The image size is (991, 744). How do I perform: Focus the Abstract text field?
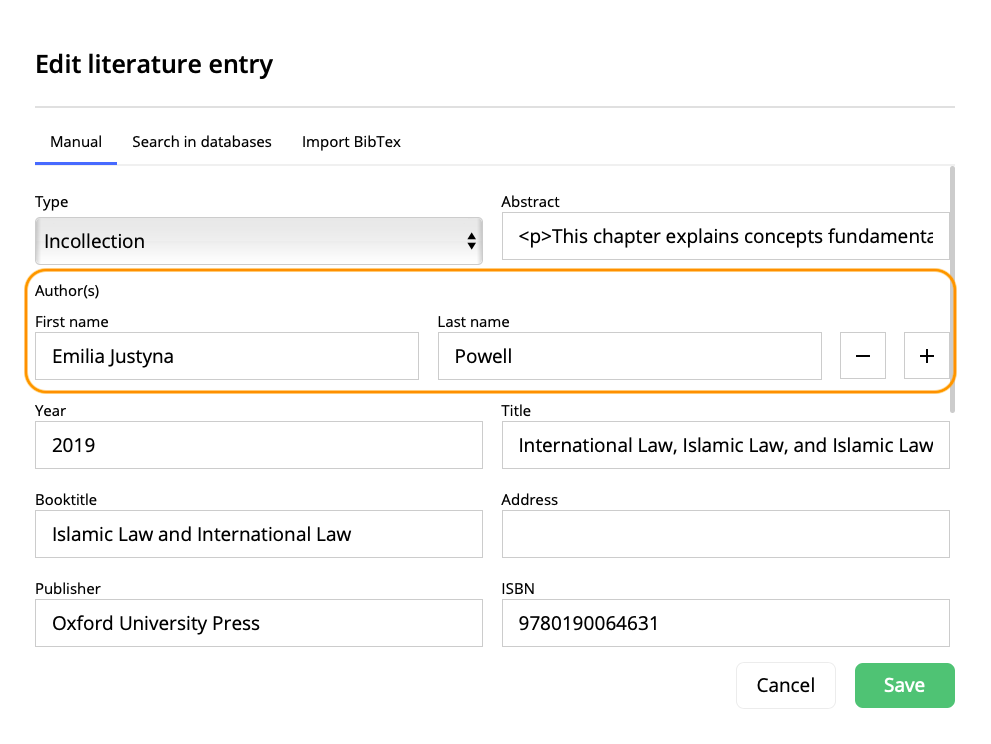click(x=726, y=236)
